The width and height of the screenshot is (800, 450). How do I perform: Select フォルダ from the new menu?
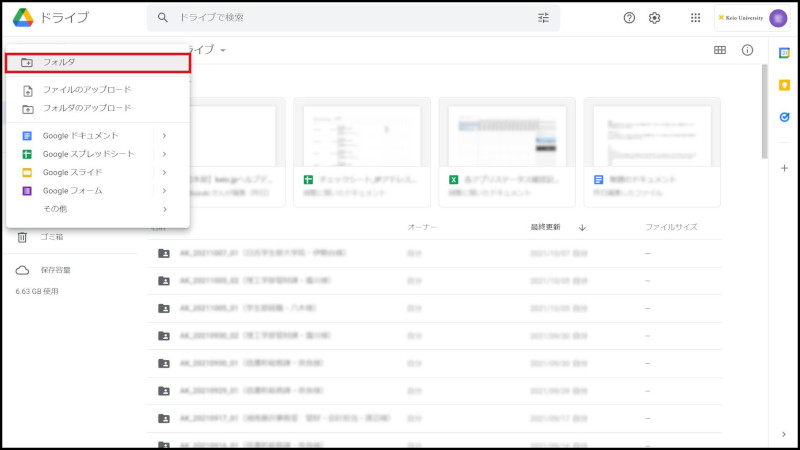point(97,62)
